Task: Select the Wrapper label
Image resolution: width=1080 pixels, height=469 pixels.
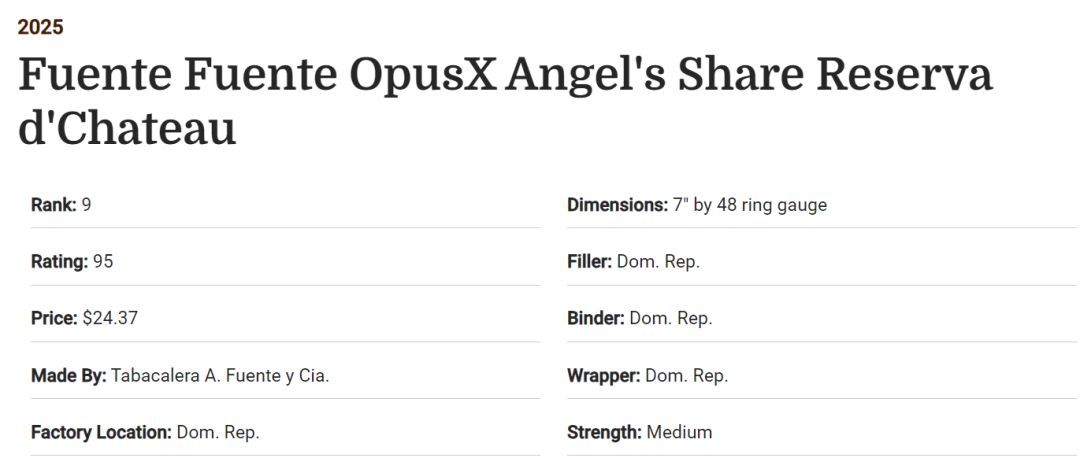Action: 604,376
